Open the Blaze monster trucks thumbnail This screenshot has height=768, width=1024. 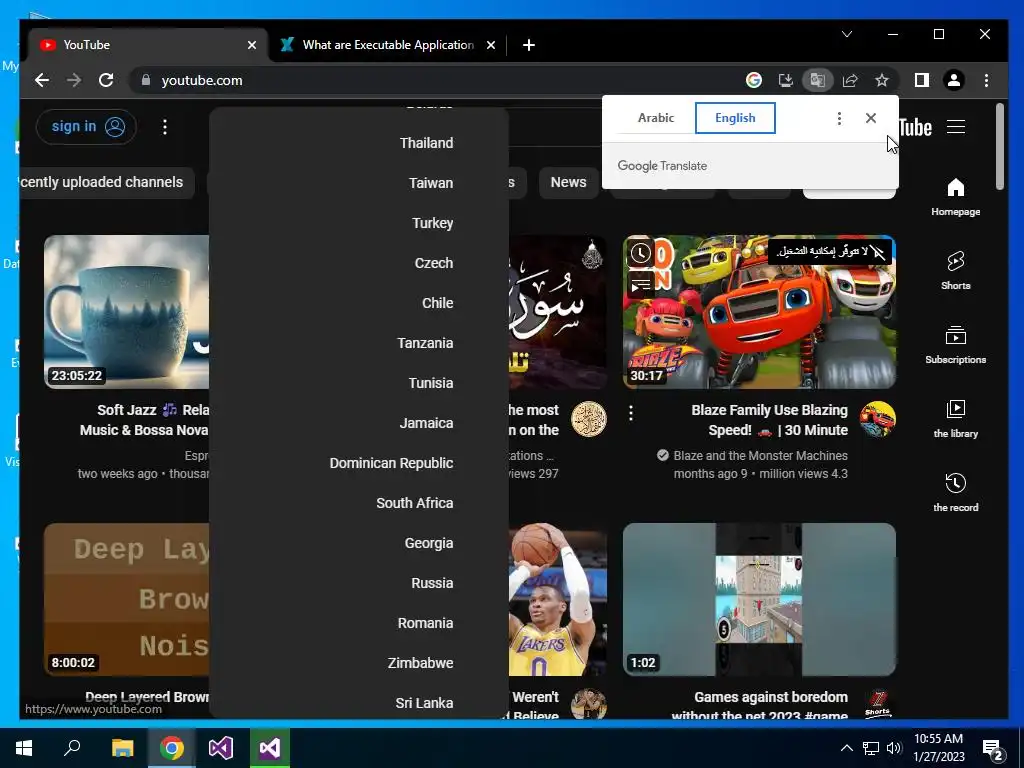point(759,312)
